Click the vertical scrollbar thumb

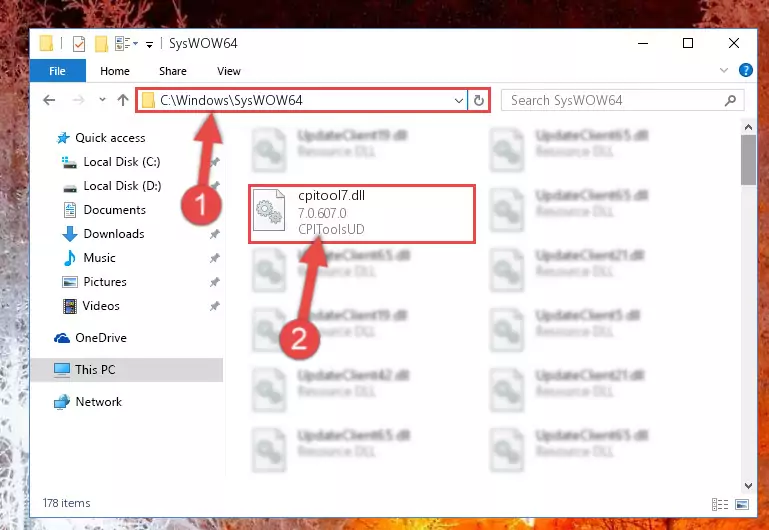(748, 160)
